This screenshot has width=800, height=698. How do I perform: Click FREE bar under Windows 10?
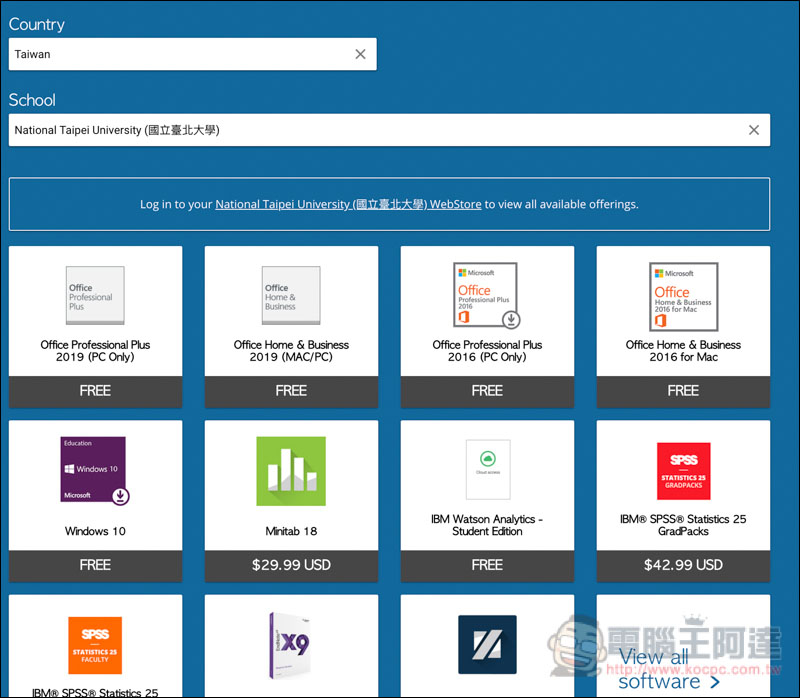[95, 565]
